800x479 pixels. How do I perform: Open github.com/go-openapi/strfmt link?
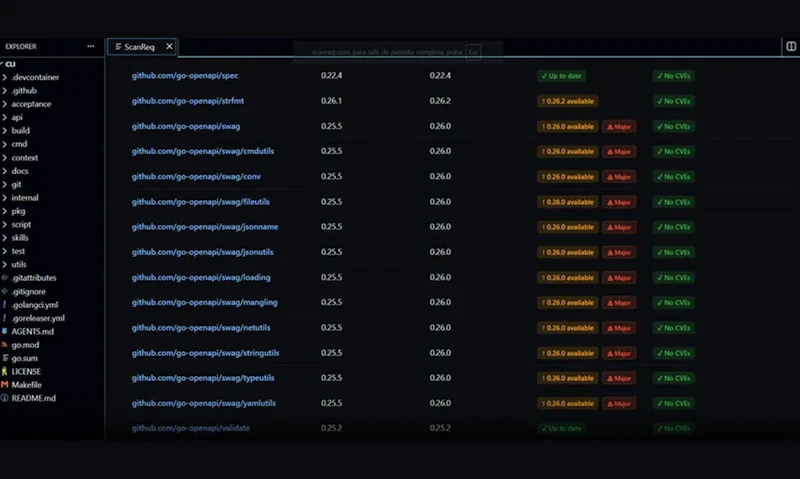click(x=188, y=101)
